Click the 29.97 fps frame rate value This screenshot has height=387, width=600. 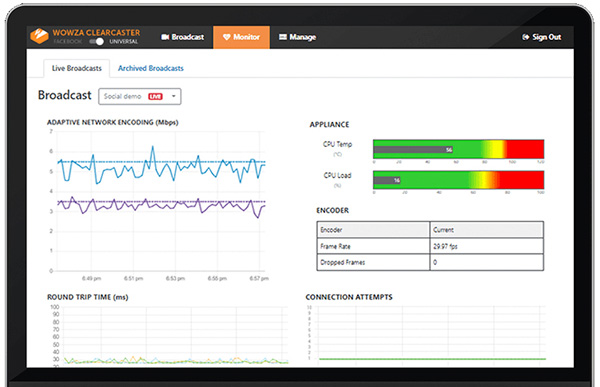coord(445,247)
